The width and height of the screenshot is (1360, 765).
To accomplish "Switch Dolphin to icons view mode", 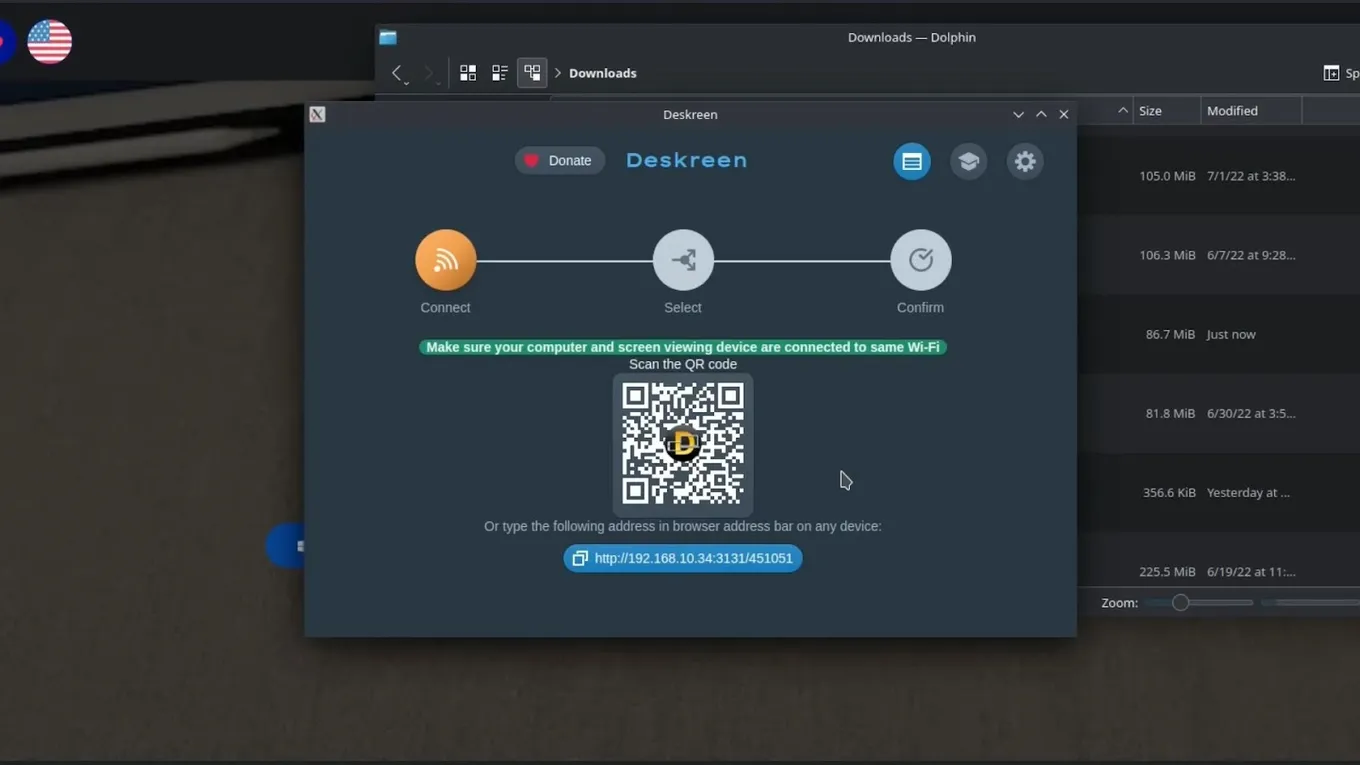I will (468, 73).
